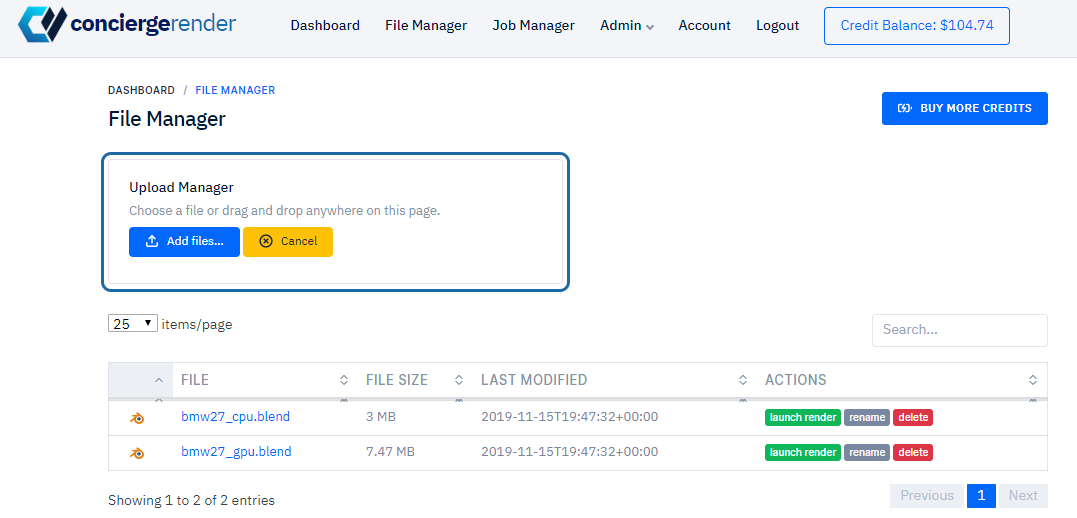Click the 'Showing 1 to 2 of 2 entries' text
The image size is (1077, 518).
(x=192, y=500)
